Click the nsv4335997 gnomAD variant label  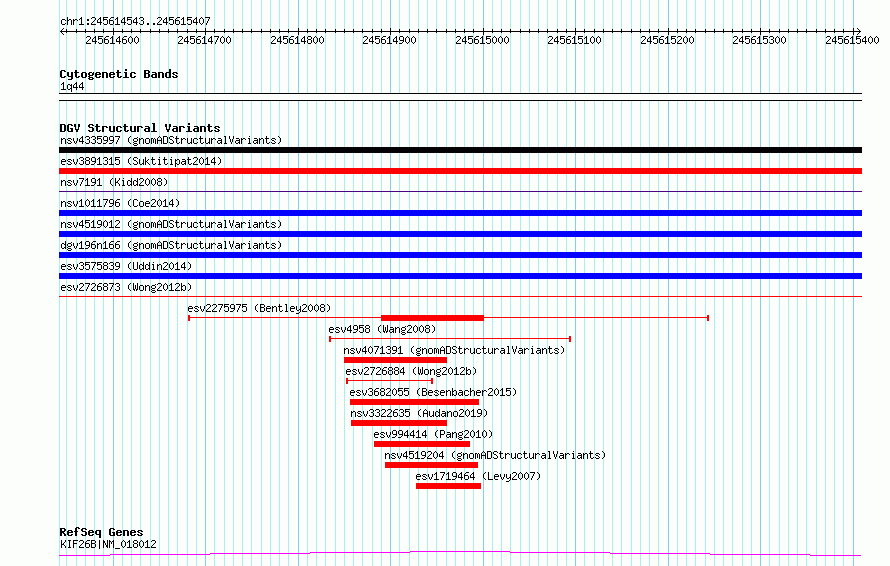(171, 140)
